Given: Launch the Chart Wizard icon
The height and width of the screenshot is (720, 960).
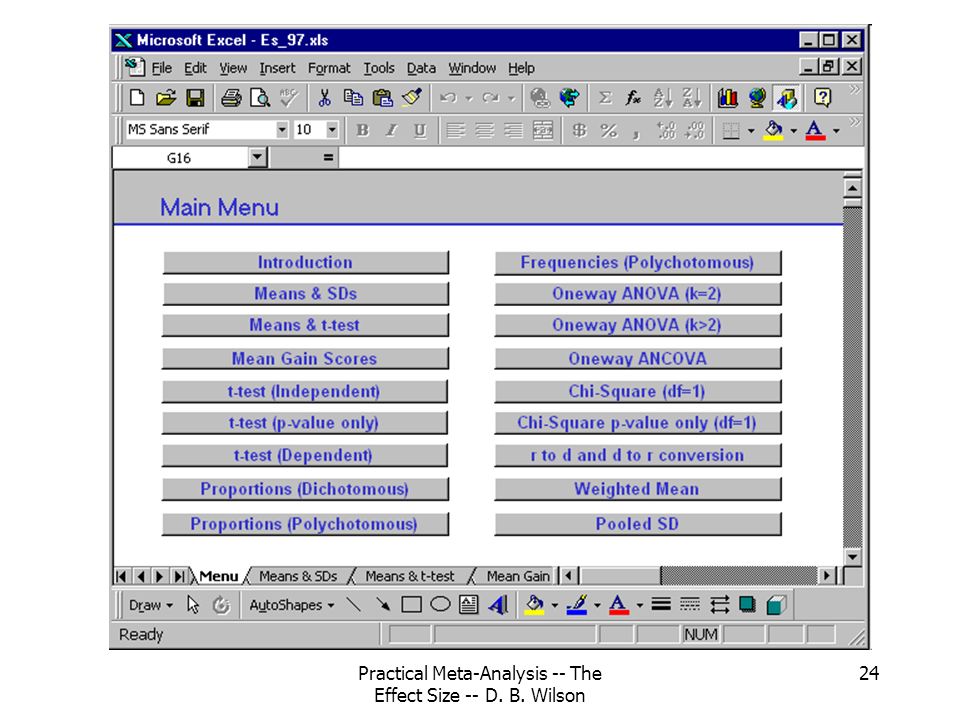Looking at the screenshot, I should [727, 98].
